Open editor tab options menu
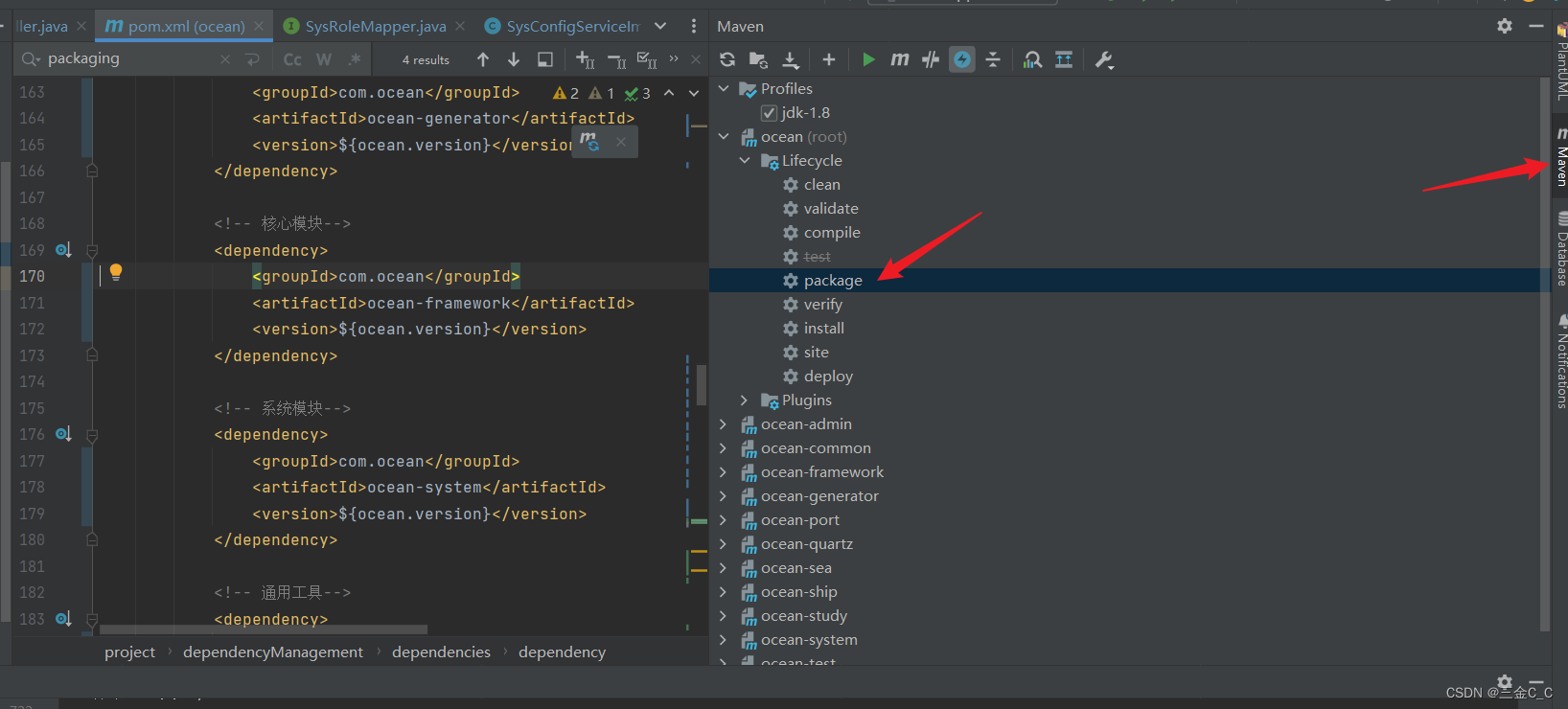 [x=694, y=26]
